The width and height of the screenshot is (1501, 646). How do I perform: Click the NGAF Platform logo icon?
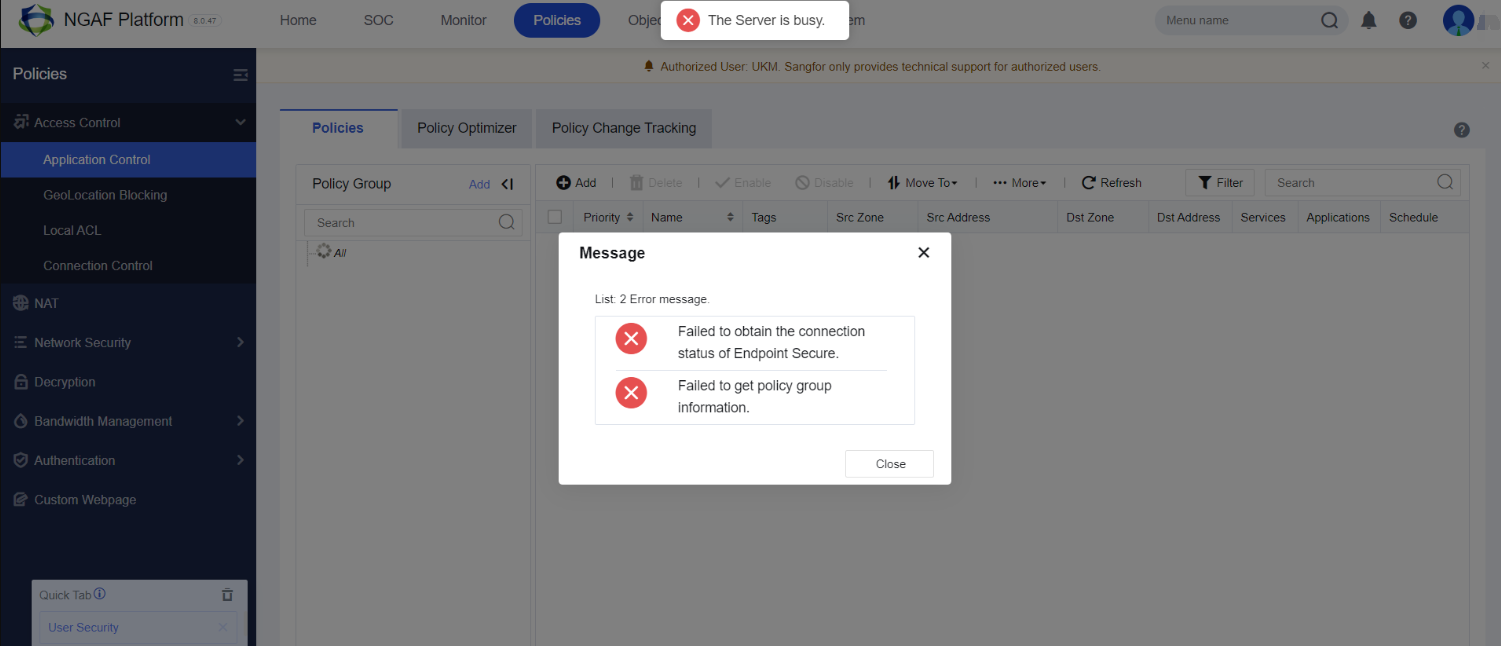36,19
